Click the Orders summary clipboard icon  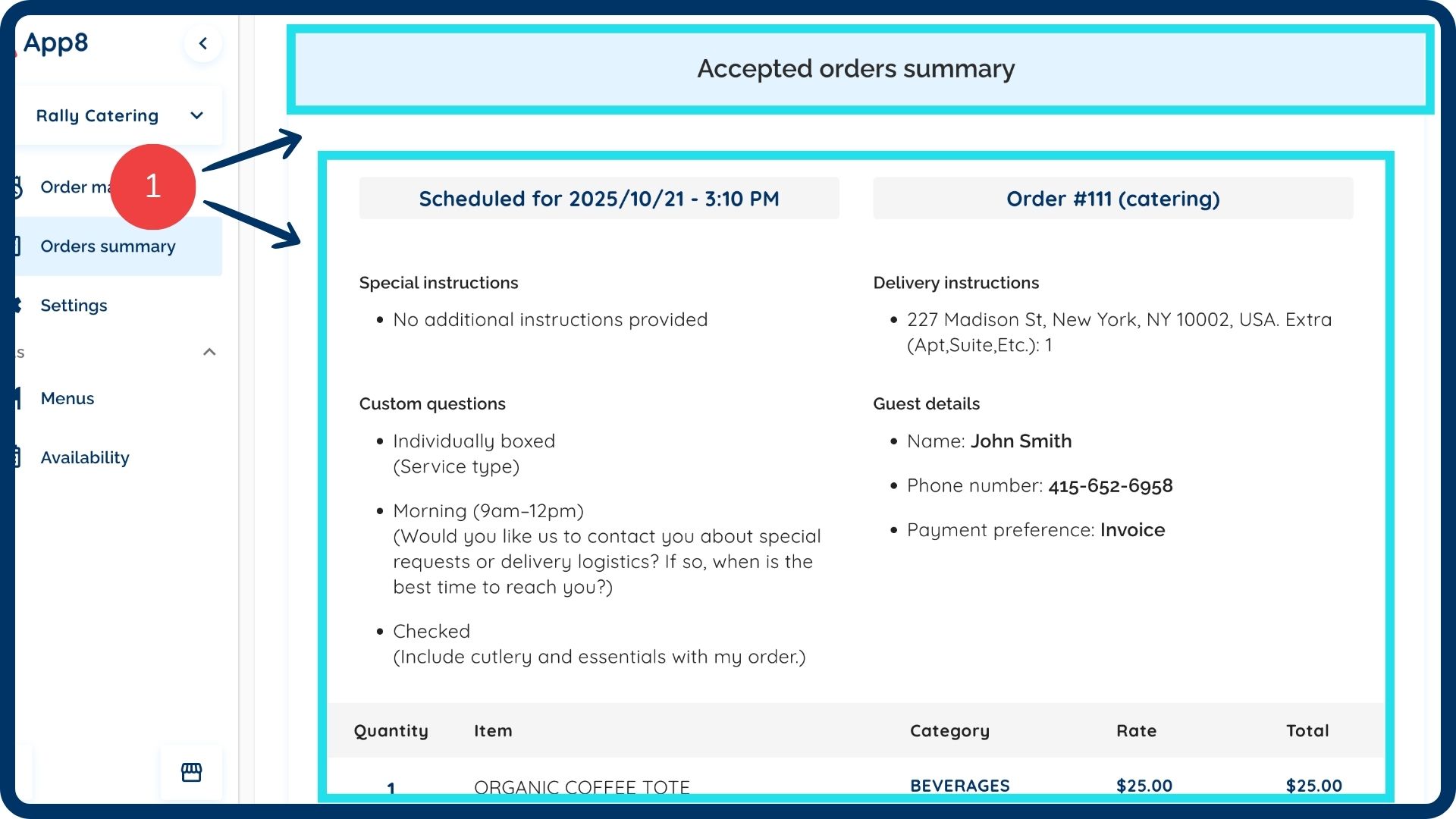point(17,246)
